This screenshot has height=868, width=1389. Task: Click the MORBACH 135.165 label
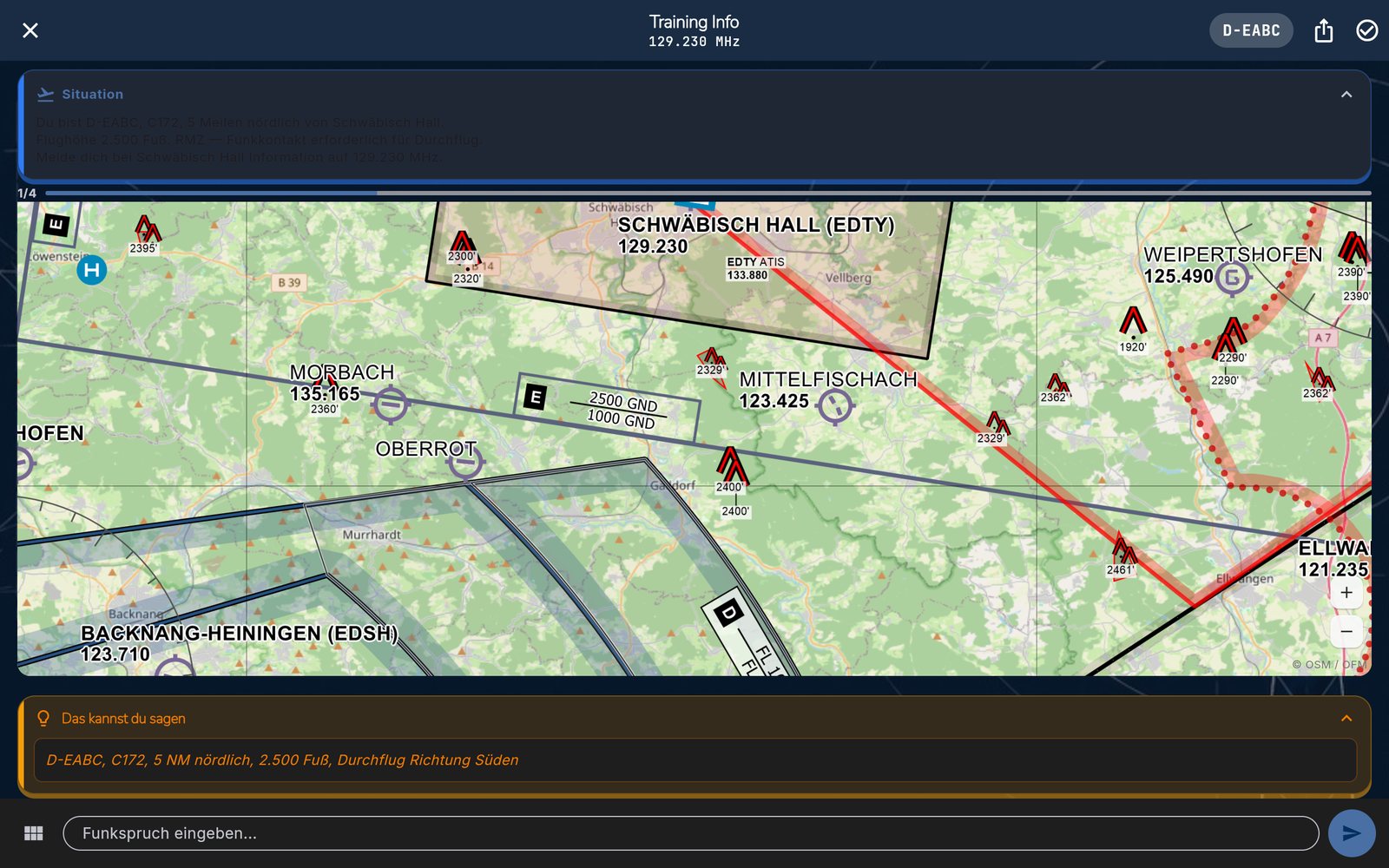(x=341, y=383)
